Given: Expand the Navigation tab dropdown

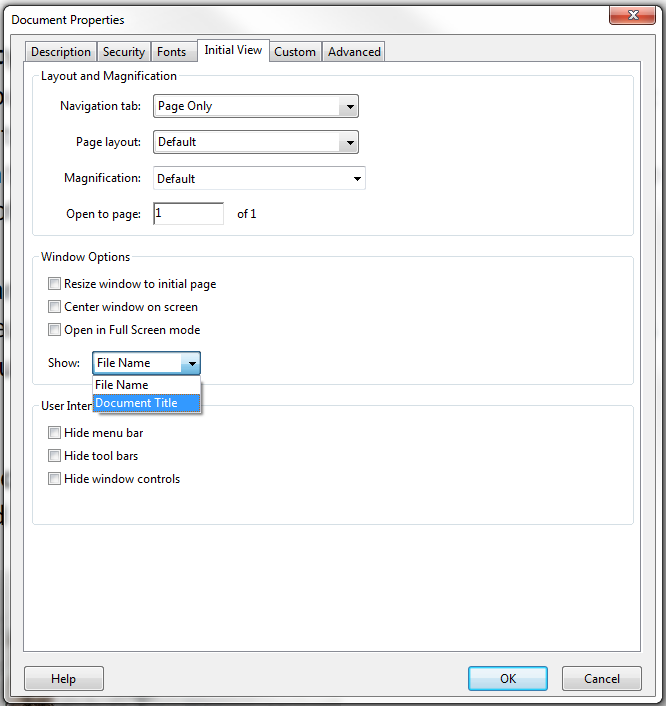Looking at the screenshot, I should tap(256, 106).
